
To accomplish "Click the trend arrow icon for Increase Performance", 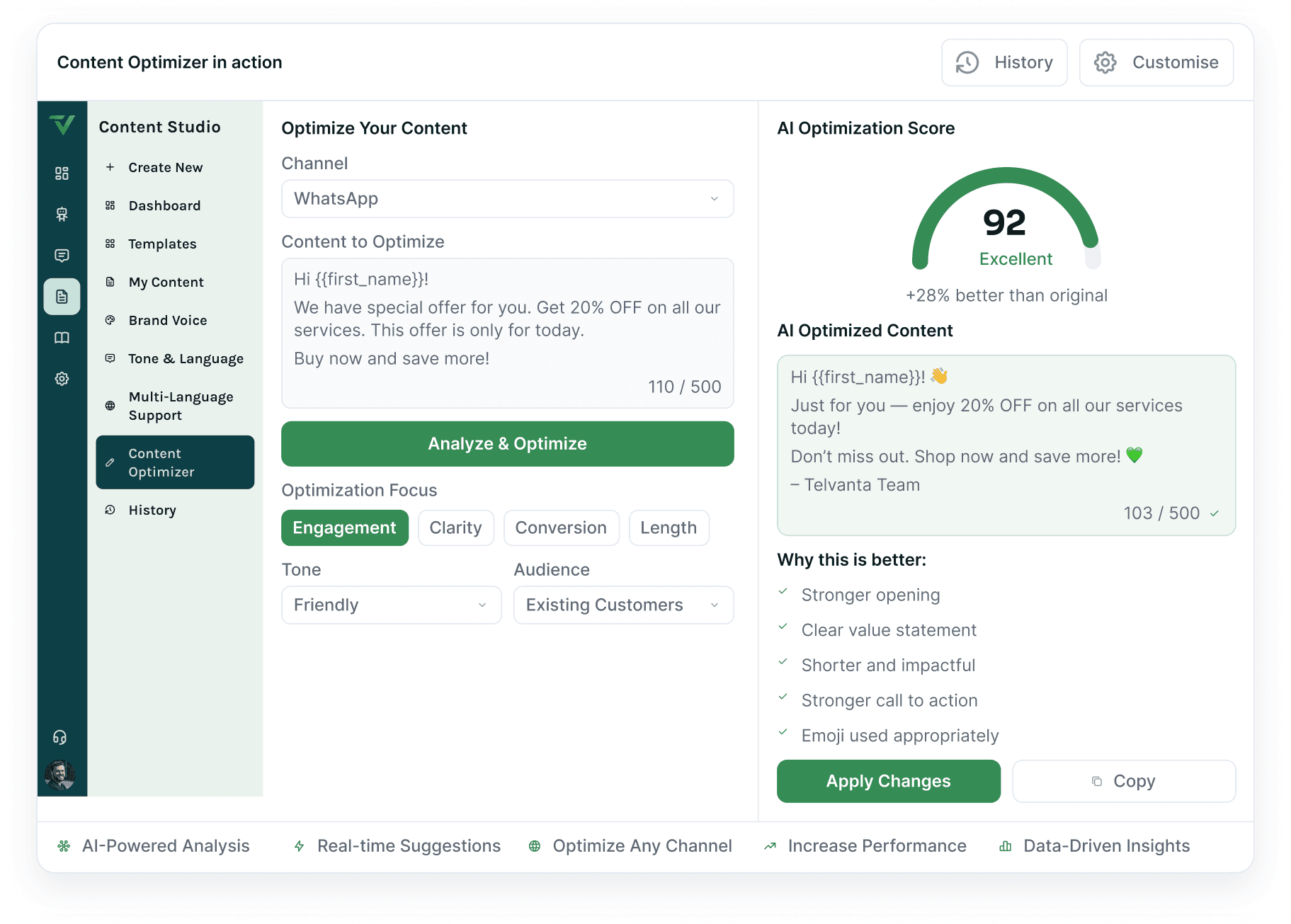I will tap(770, 845).
